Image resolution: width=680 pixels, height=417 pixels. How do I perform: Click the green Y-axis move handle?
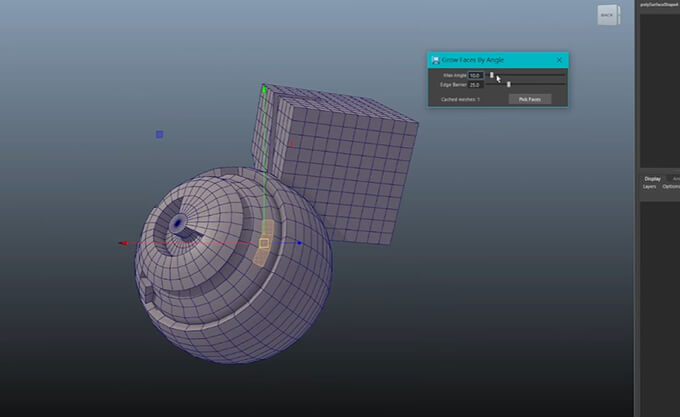(264, 90)
